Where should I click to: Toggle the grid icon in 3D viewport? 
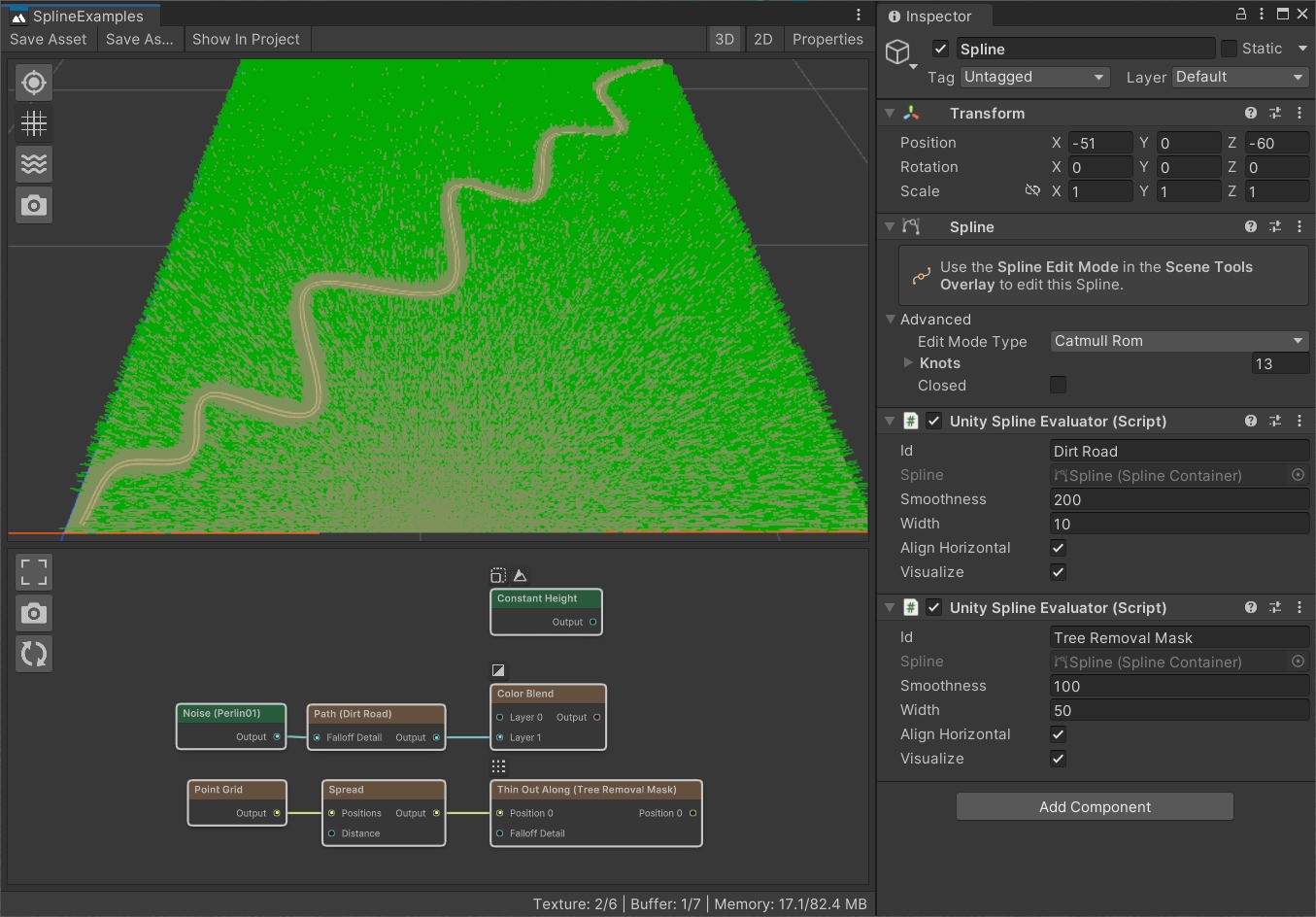(34, 123)
